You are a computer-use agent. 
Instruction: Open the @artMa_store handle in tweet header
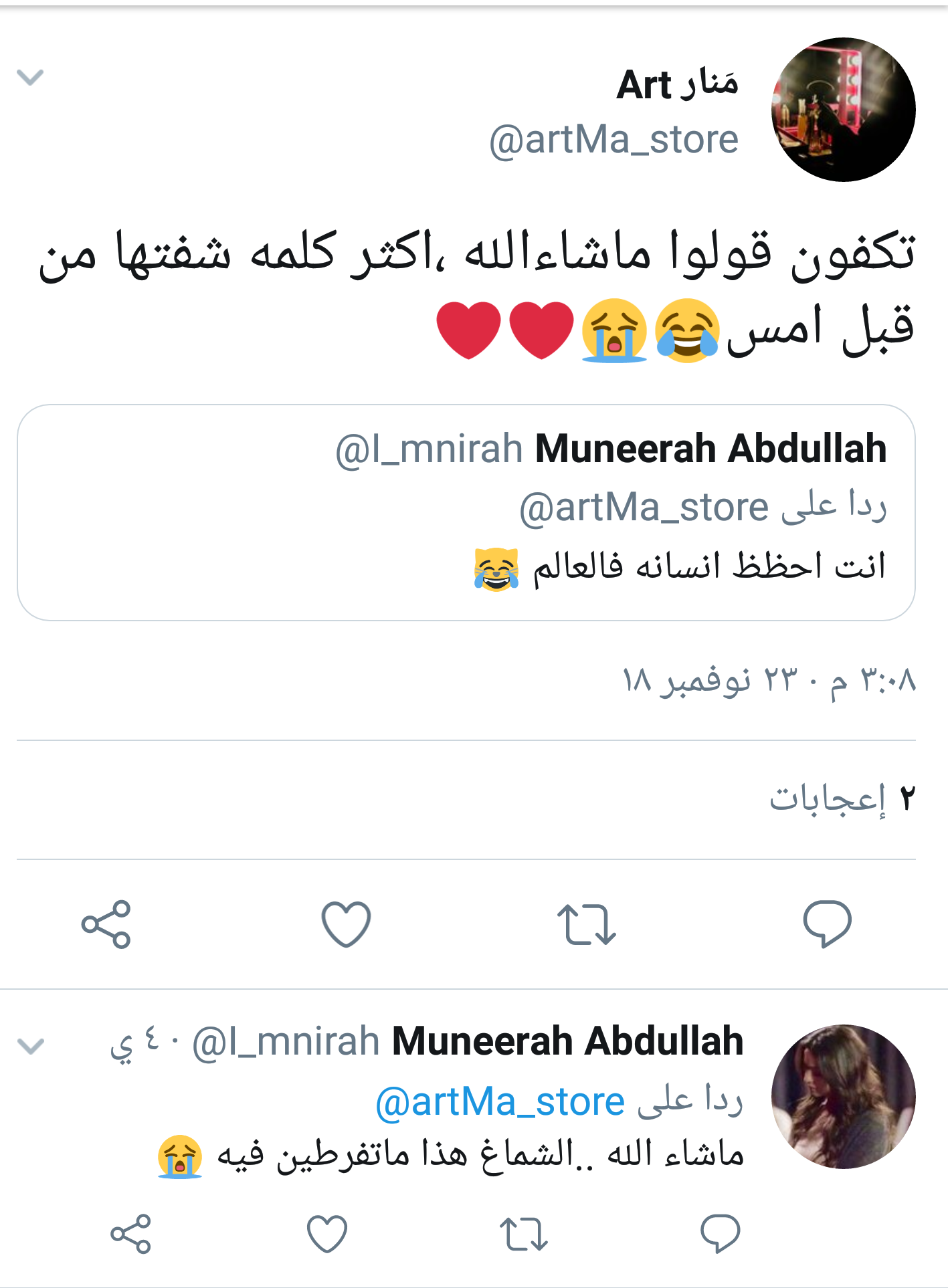pos(613,140)
